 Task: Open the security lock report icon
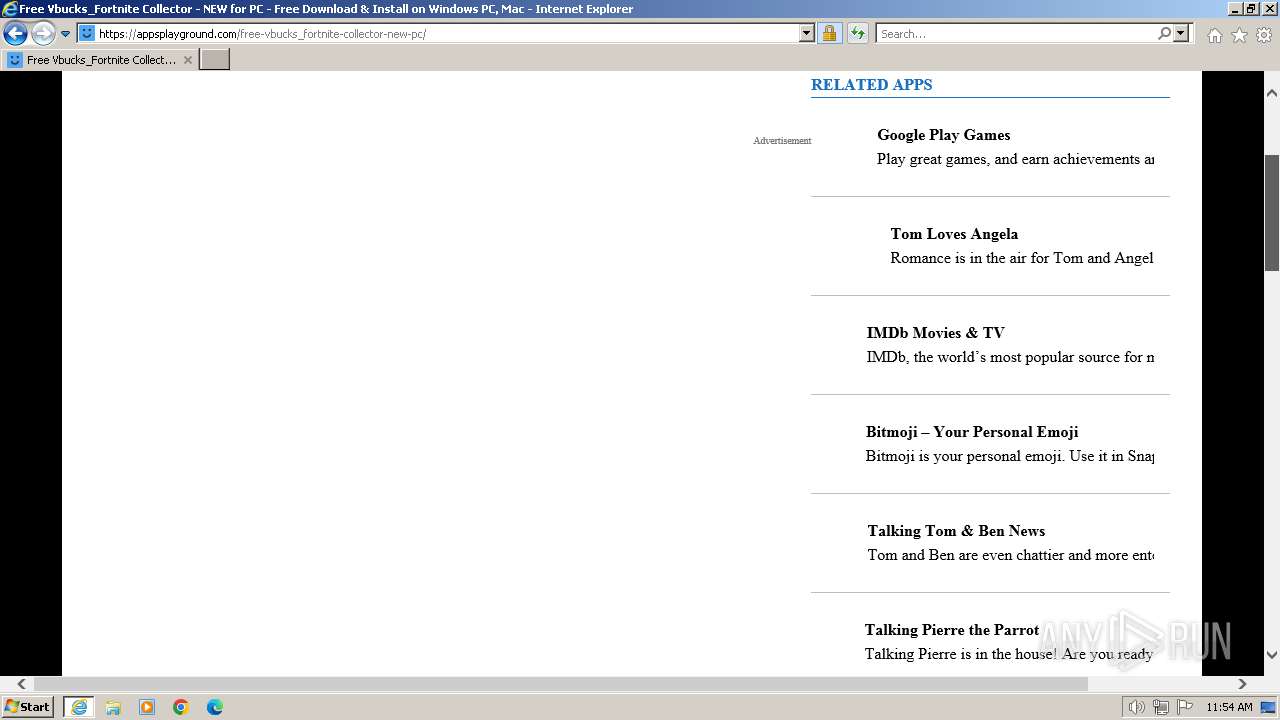[x=829, y=33]
